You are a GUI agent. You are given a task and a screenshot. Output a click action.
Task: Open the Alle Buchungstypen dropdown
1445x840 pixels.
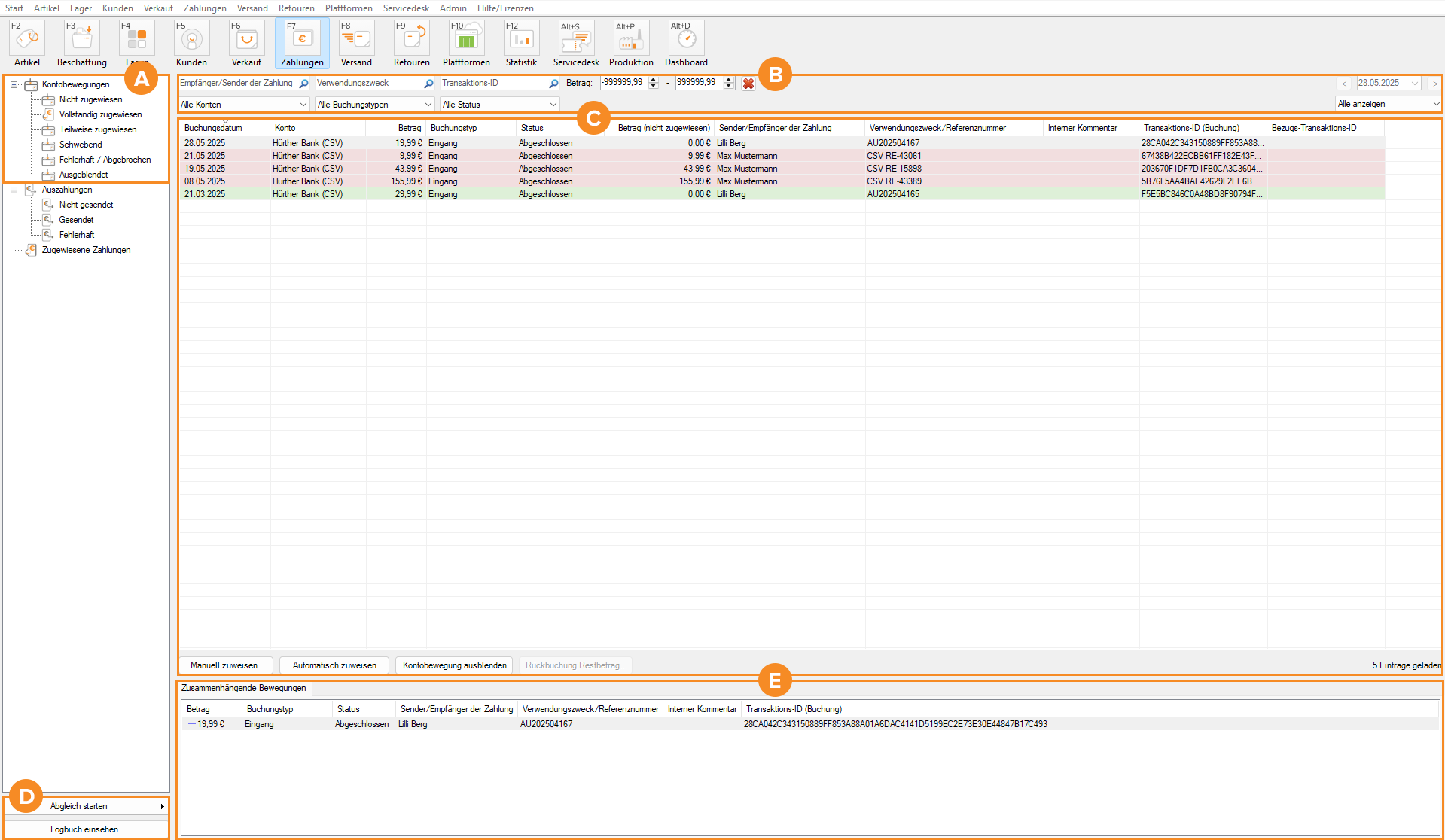point(374,105)
